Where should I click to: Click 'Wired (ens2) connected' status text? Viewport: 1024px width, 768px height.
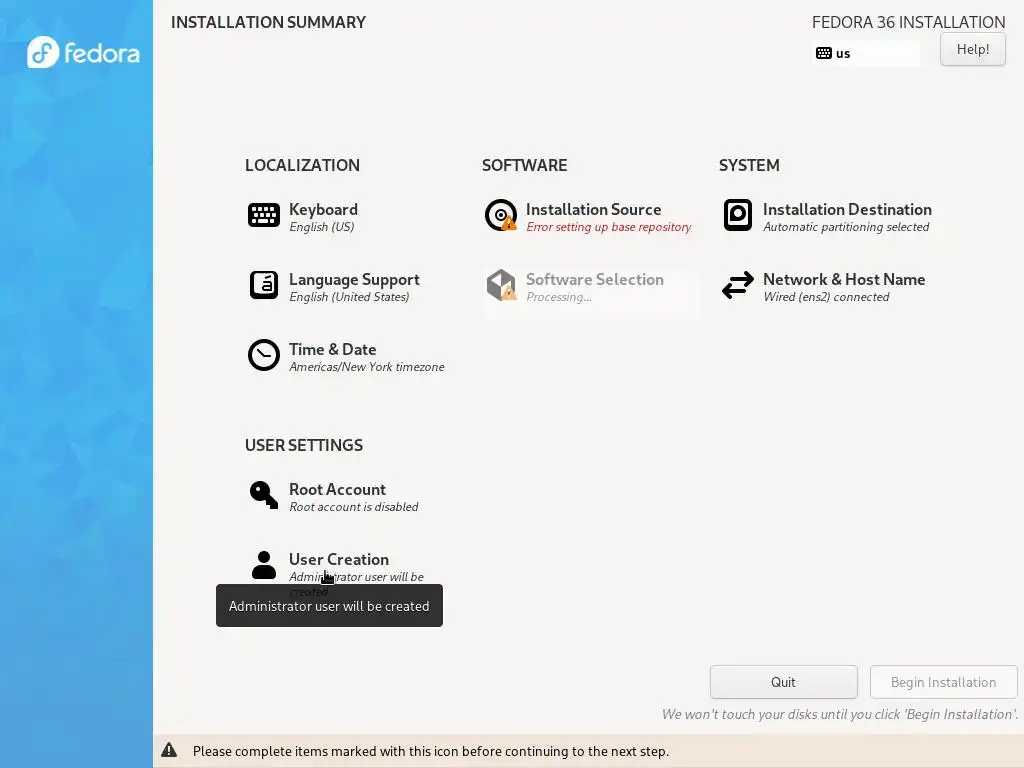pyautogui.click(x=826, y=296)
